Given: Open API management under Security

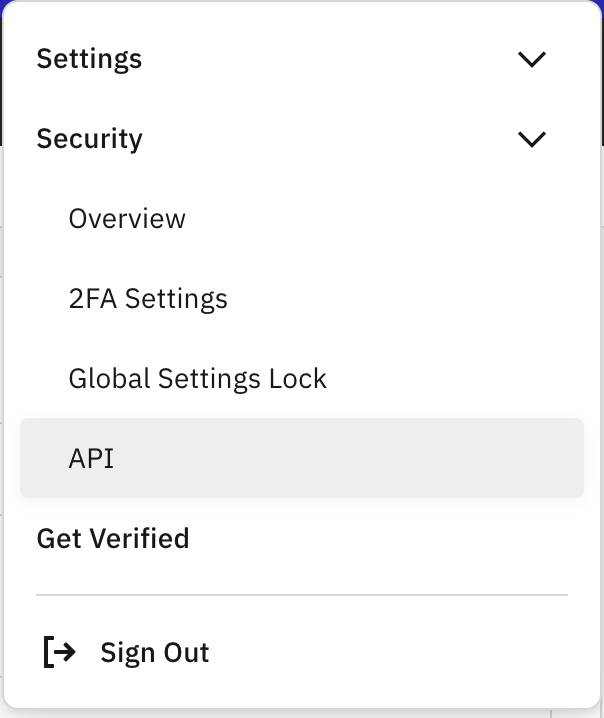Looking at the screenshot, I should click(x=92, y=459).
